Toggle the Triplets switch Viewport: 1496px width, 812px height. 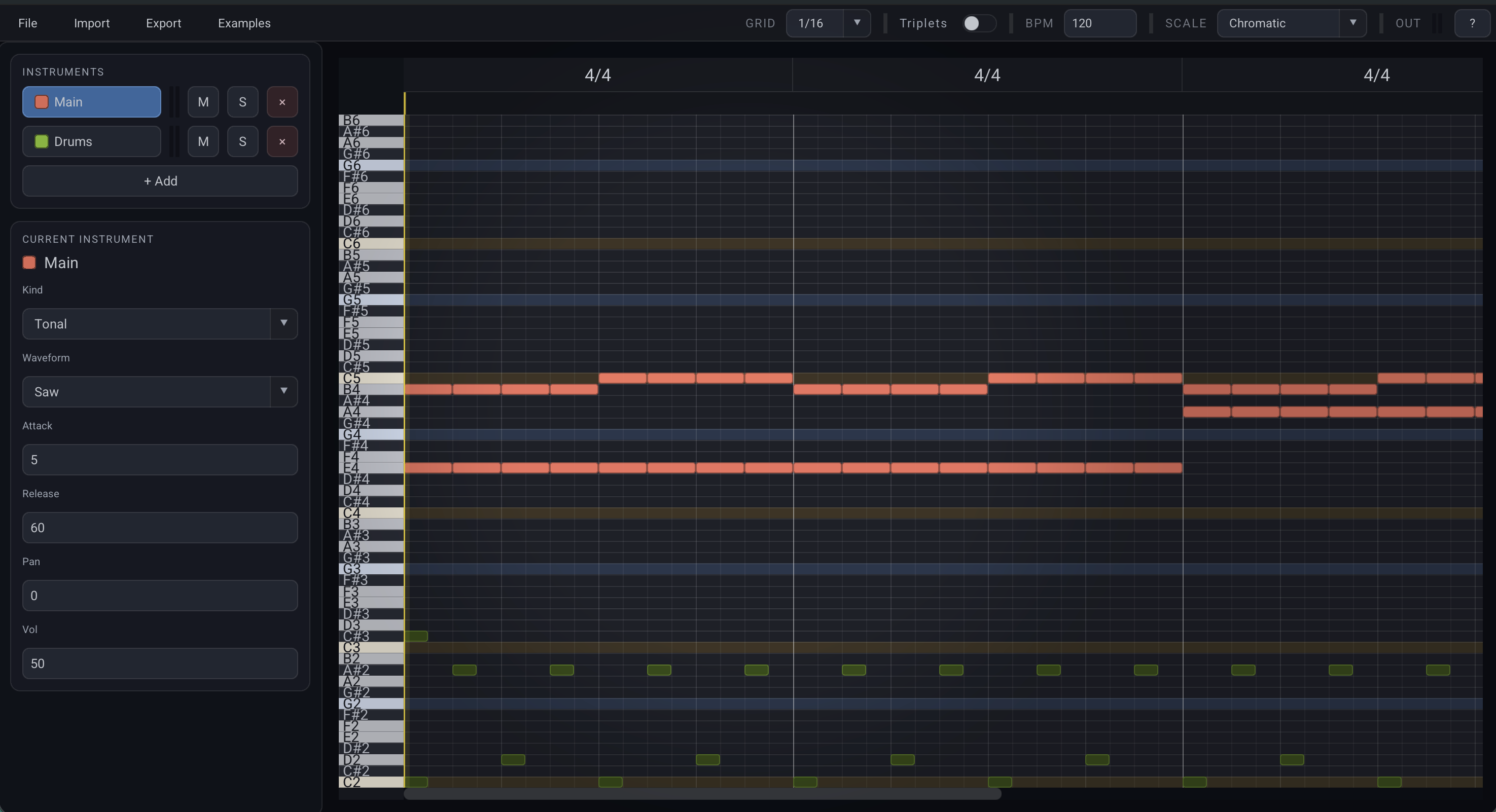(979, 23)
